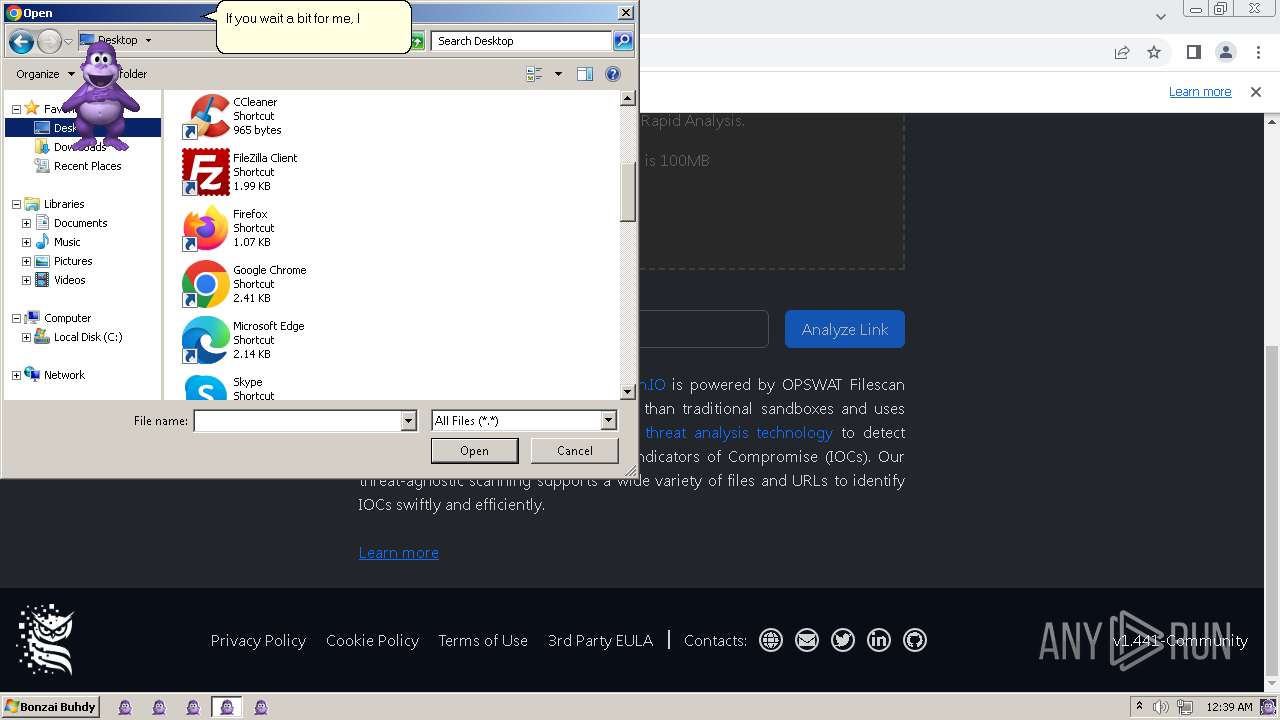The image size is (1280, 720).
Task: Select Pictures in the navigation tree
Action: click(73, 261)
